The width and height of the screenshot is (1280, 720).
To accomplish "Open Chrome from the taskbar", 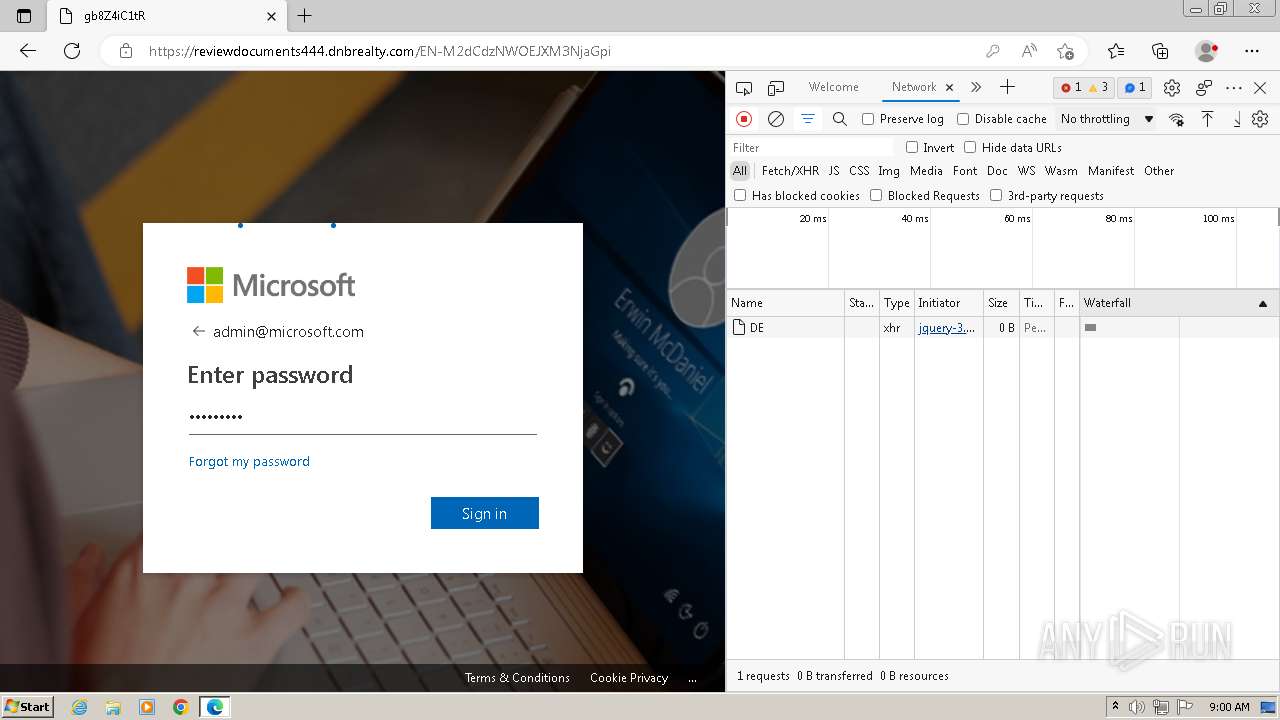I will click(x=180, y=707).
